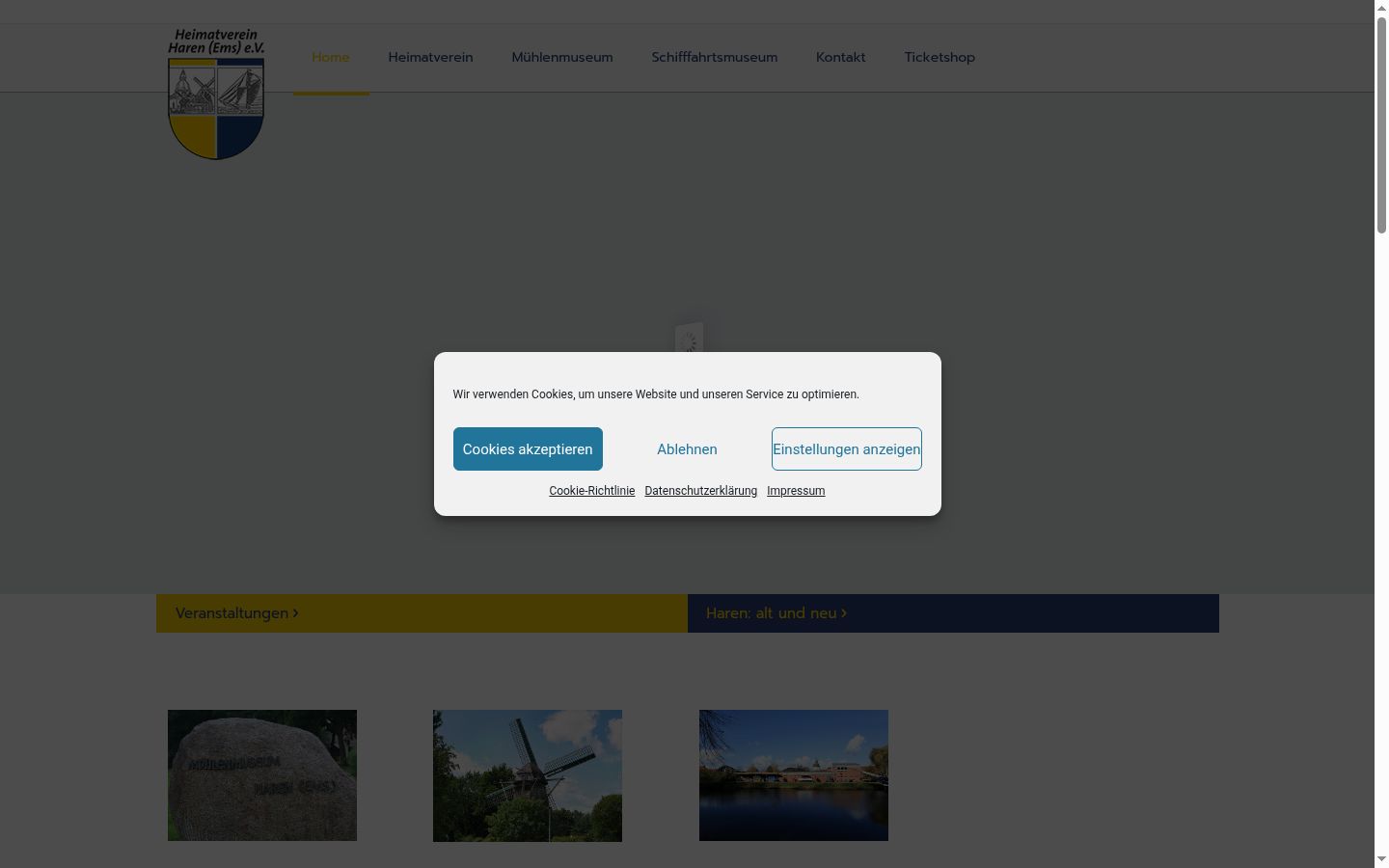This screenshot has width=1389, height=868.
Task: Open Einstellungen anzeigen cookie settings
Action: [847, 449]
